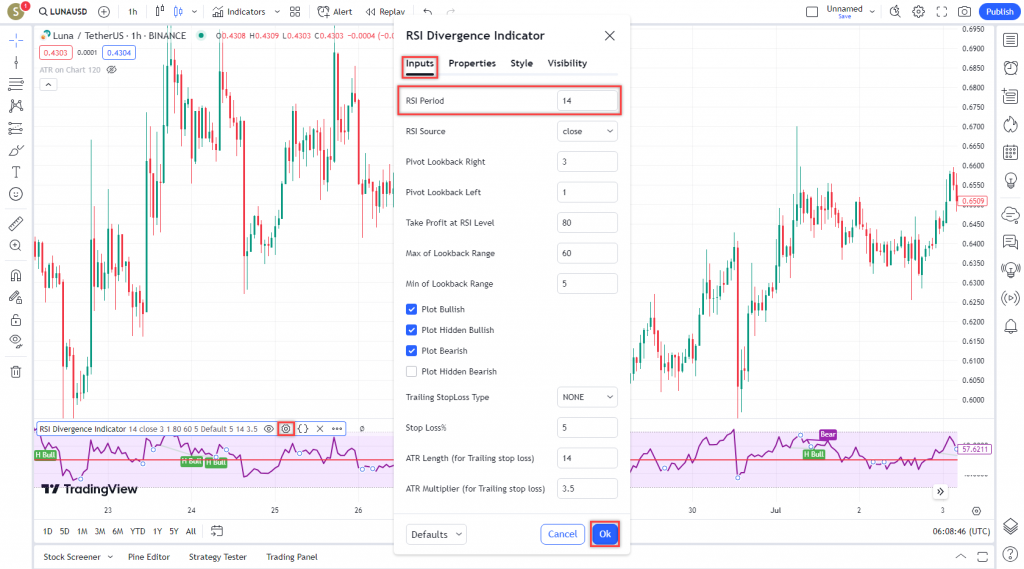
Task: Select the crosshair cursor tool
Action: point(16,41)
